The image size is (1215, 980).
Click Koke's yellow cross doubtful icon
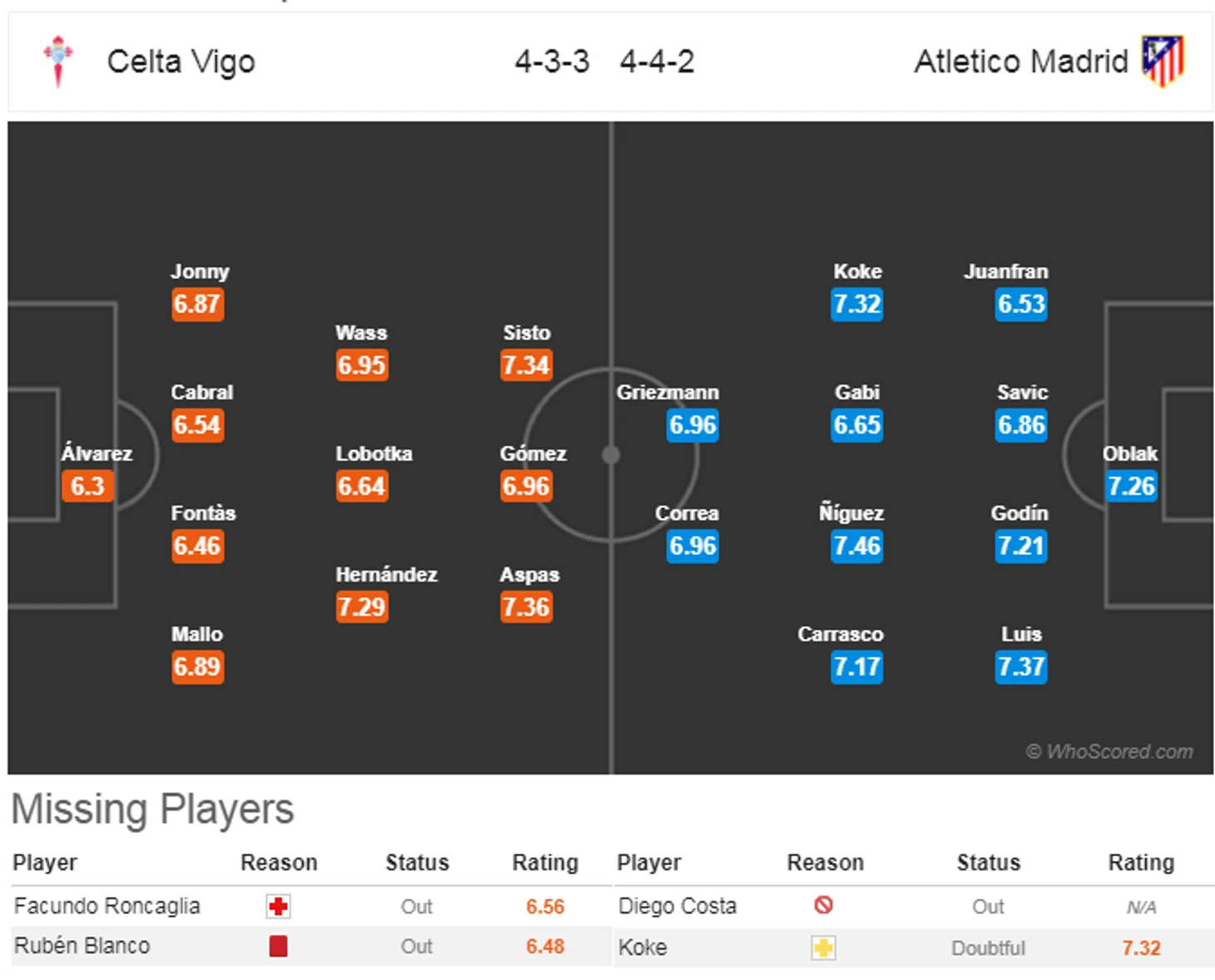[824, 948]
